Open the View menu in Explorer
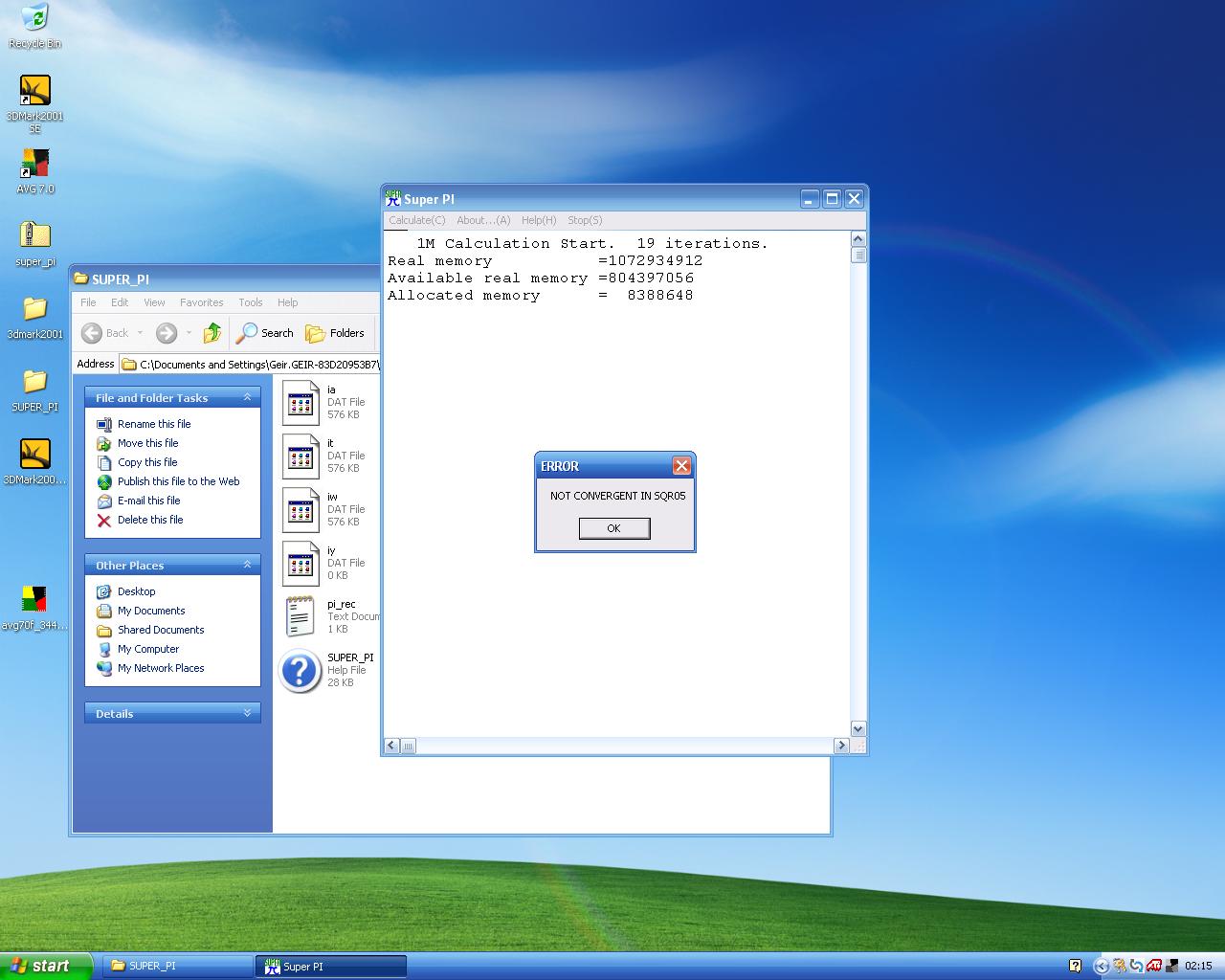 pos(154,302)
